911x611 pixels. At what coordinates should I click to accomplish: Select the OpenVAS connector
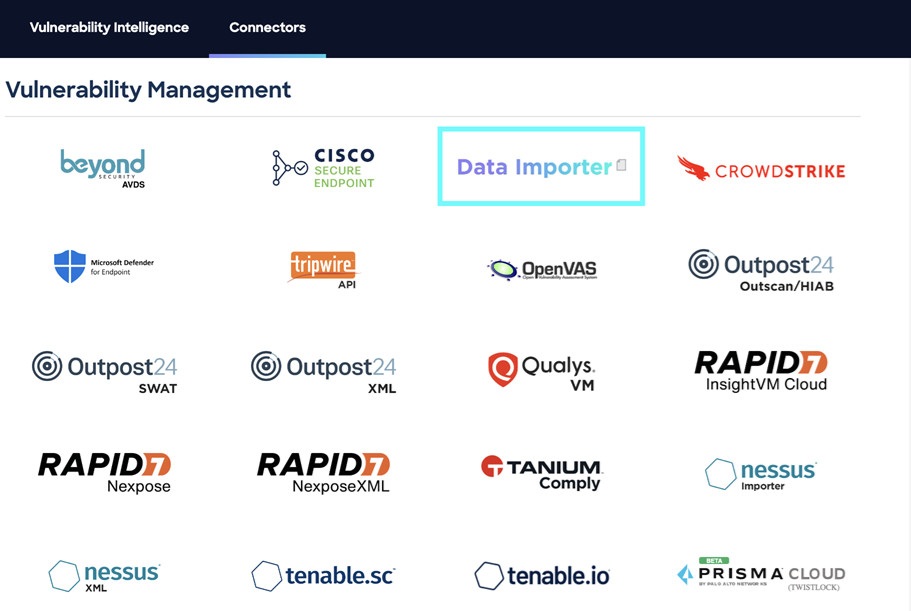pos(542,269)
